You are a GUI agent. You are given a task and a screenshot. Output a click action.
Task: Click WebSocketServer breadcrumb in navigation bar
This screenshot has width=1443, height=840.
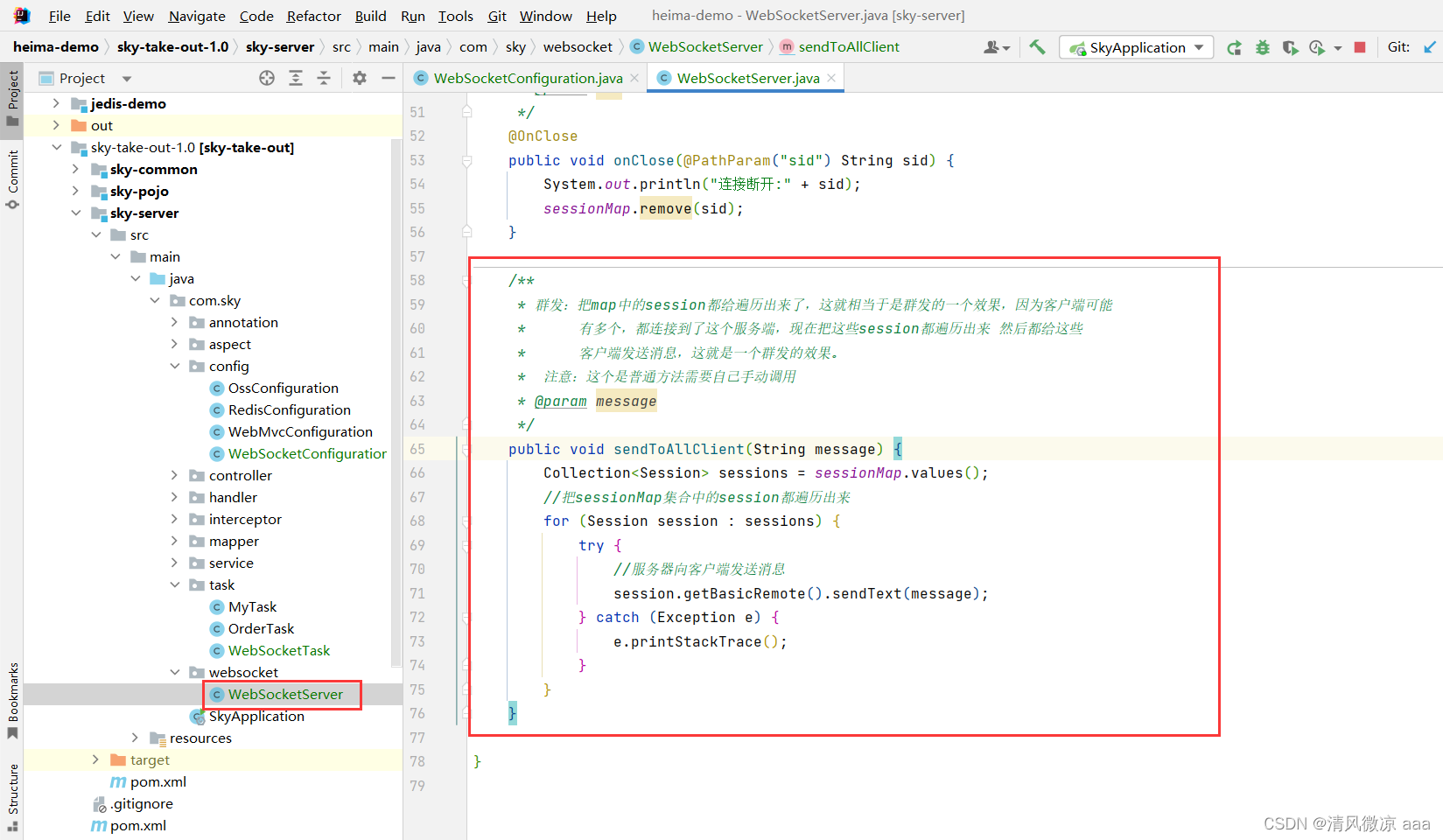pos(697,47)
